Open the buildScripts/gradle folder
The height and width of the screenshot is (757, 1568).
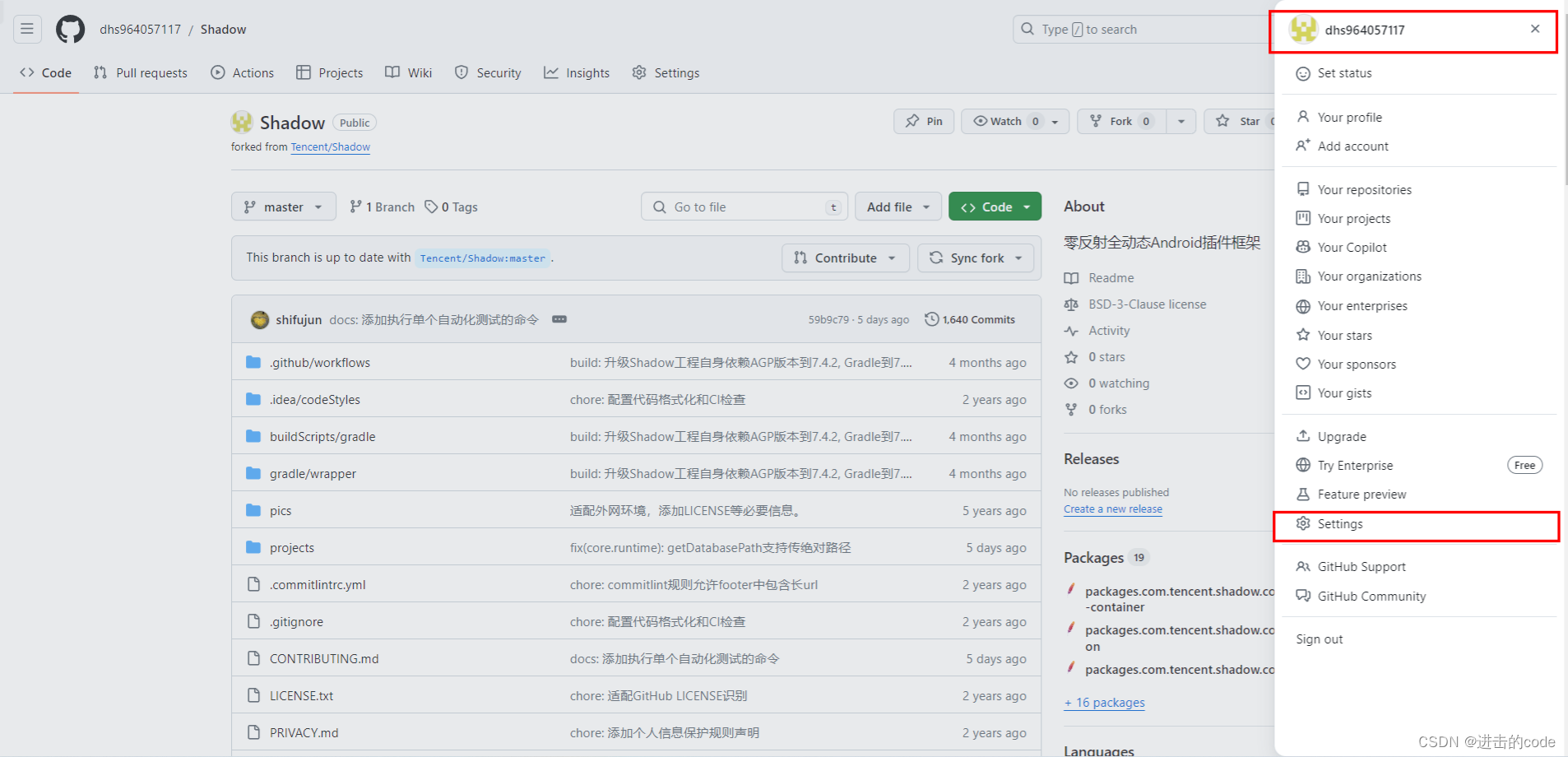(322, 436)
